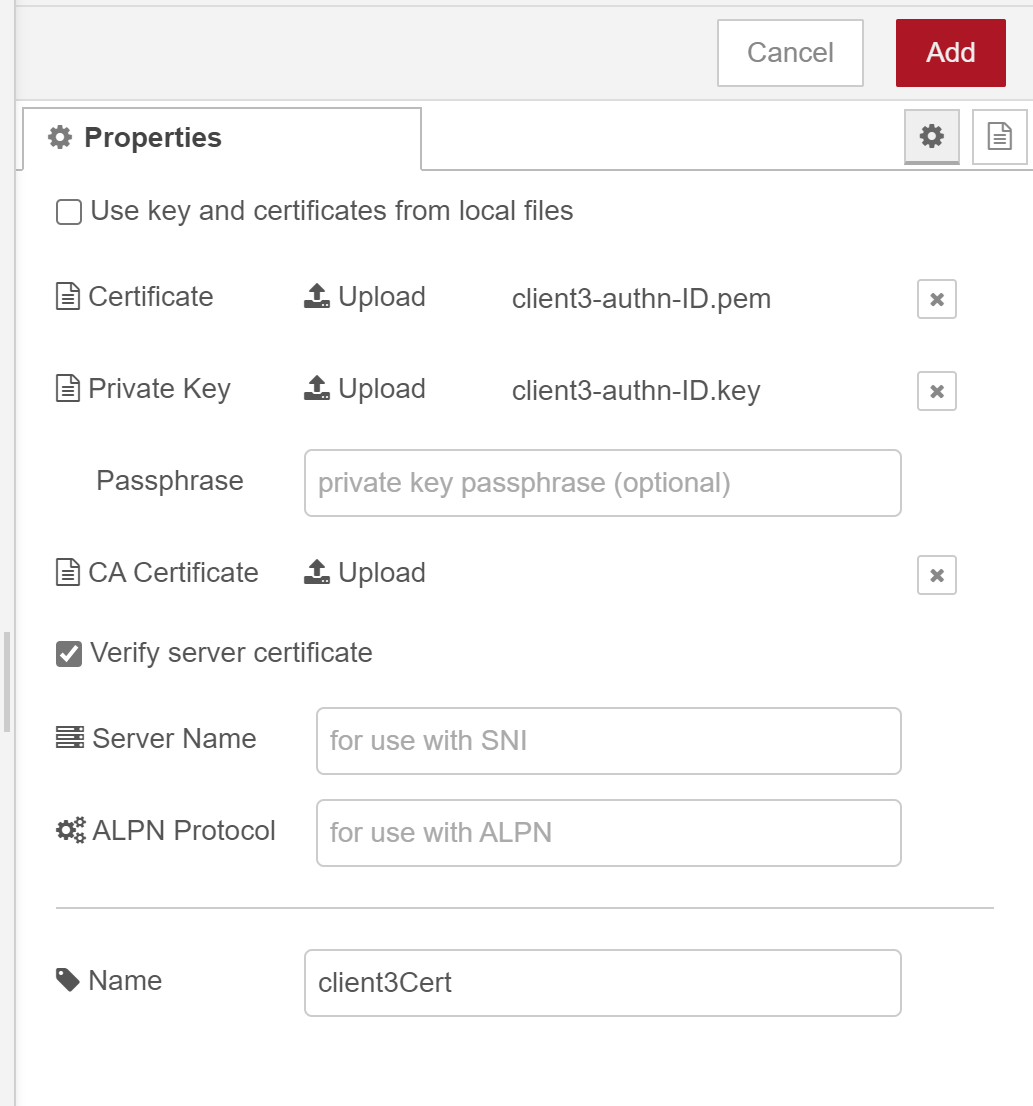Clear the CA Certificate file
1033x1106 pixels.
(936, 575)
